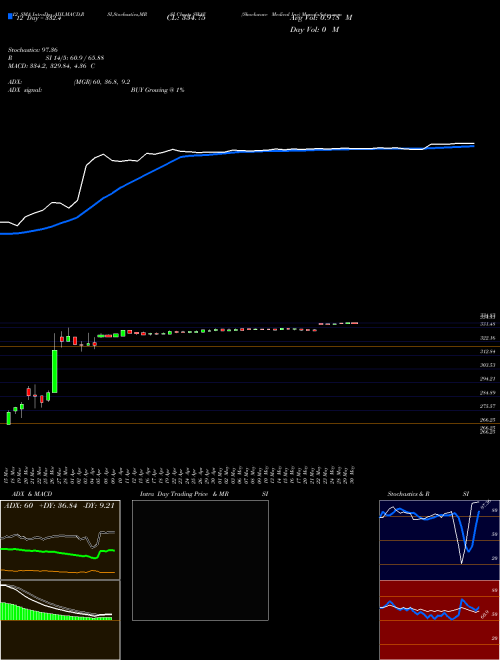500x660 pixels.
Task: Click the ADX: 60 +DY -DY header
Action: click(x=59, y=506)
